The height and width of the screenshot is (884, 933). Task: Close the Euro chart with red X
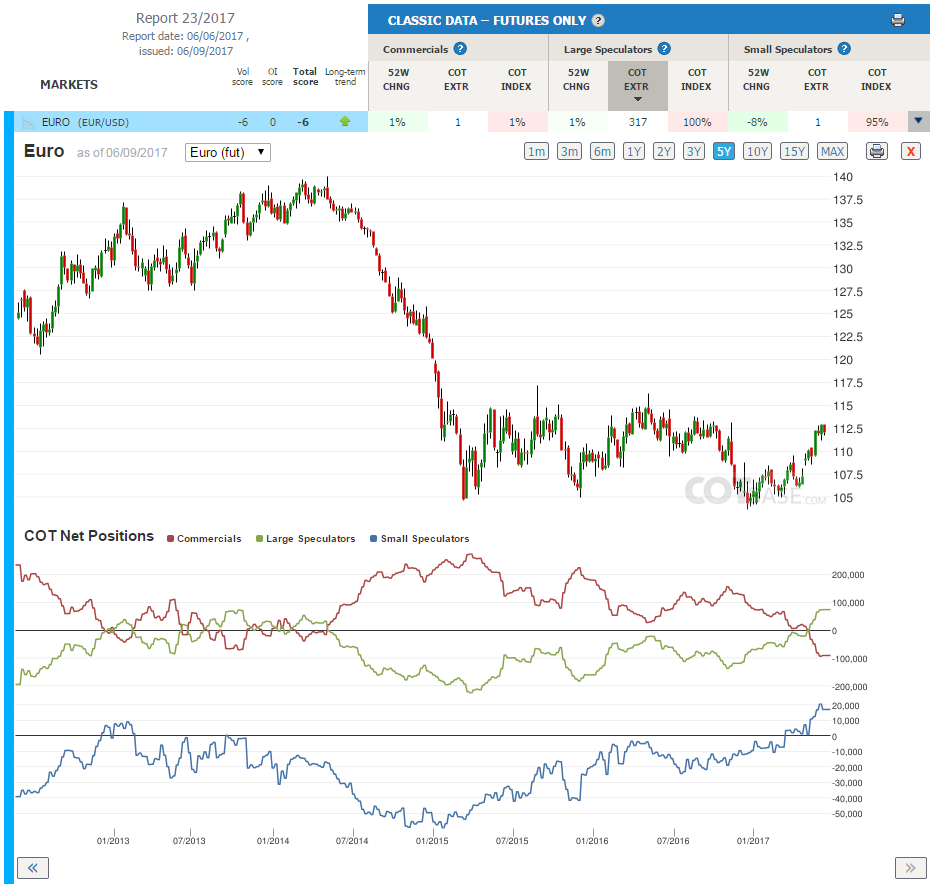pyautogui.click(x=910, y=152)
